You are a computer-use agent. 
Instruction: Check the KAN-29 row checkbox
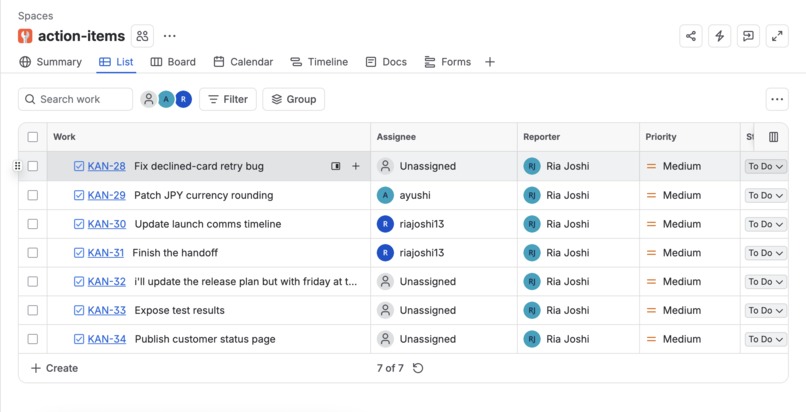point(33,195)
